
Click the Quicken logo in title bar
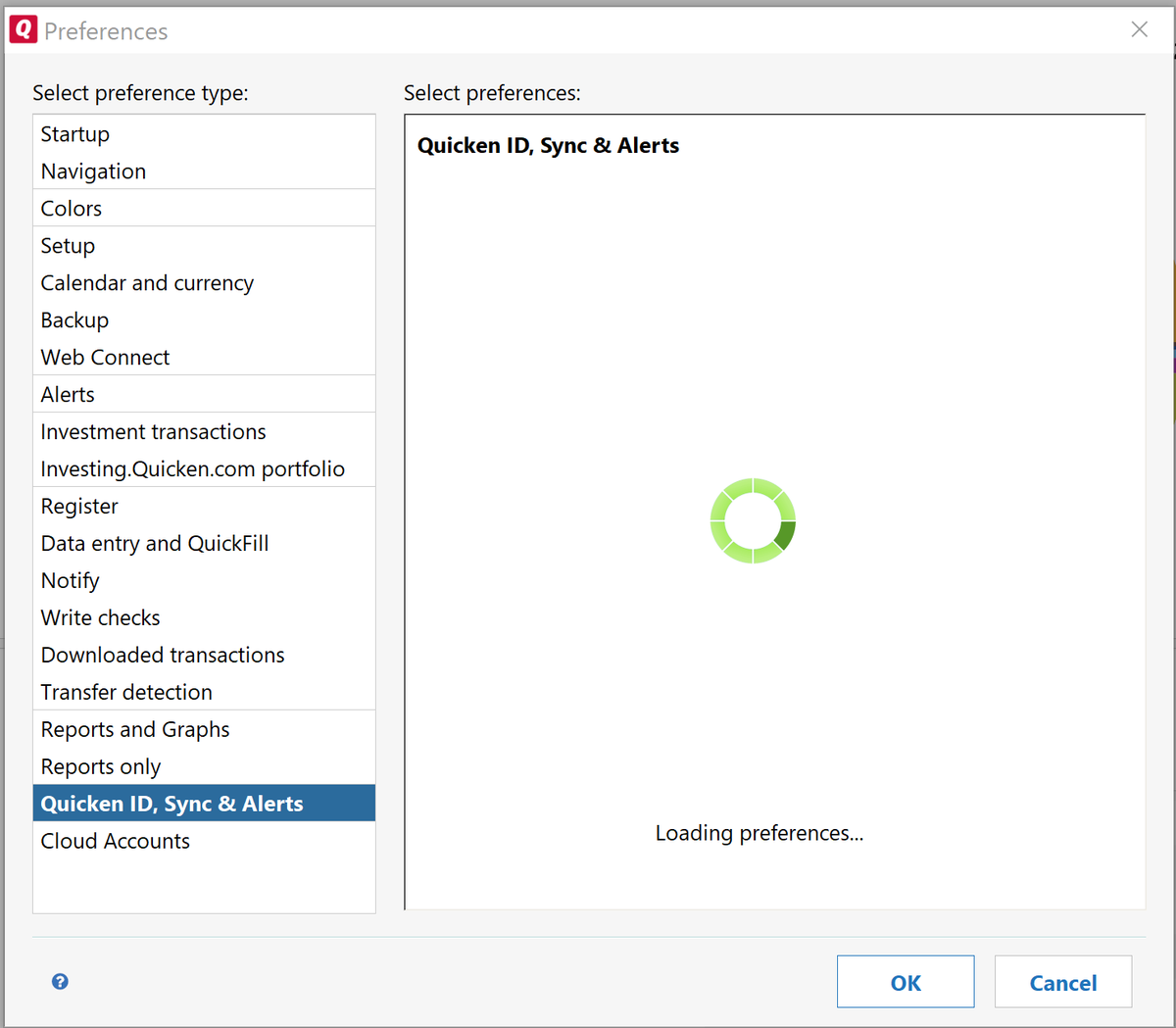(x=23, y=30)
